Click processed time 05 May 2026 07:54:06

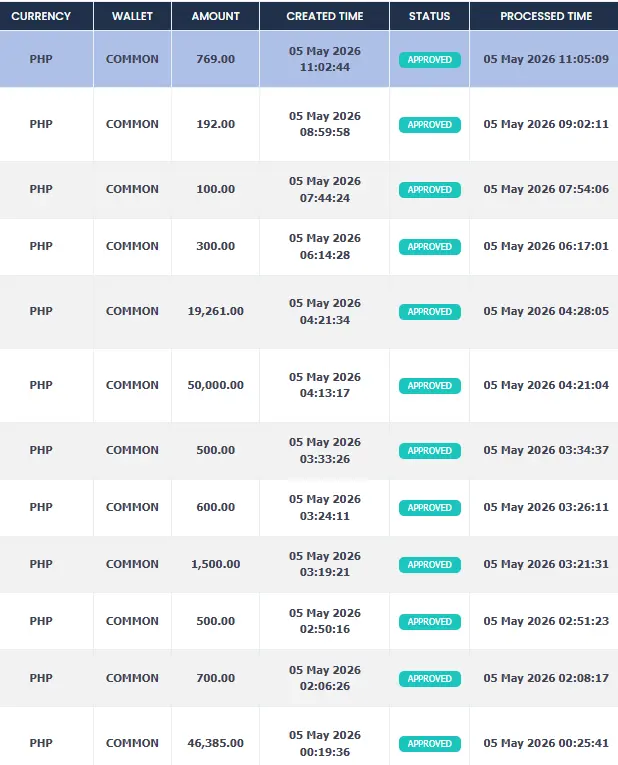[546, 189]
